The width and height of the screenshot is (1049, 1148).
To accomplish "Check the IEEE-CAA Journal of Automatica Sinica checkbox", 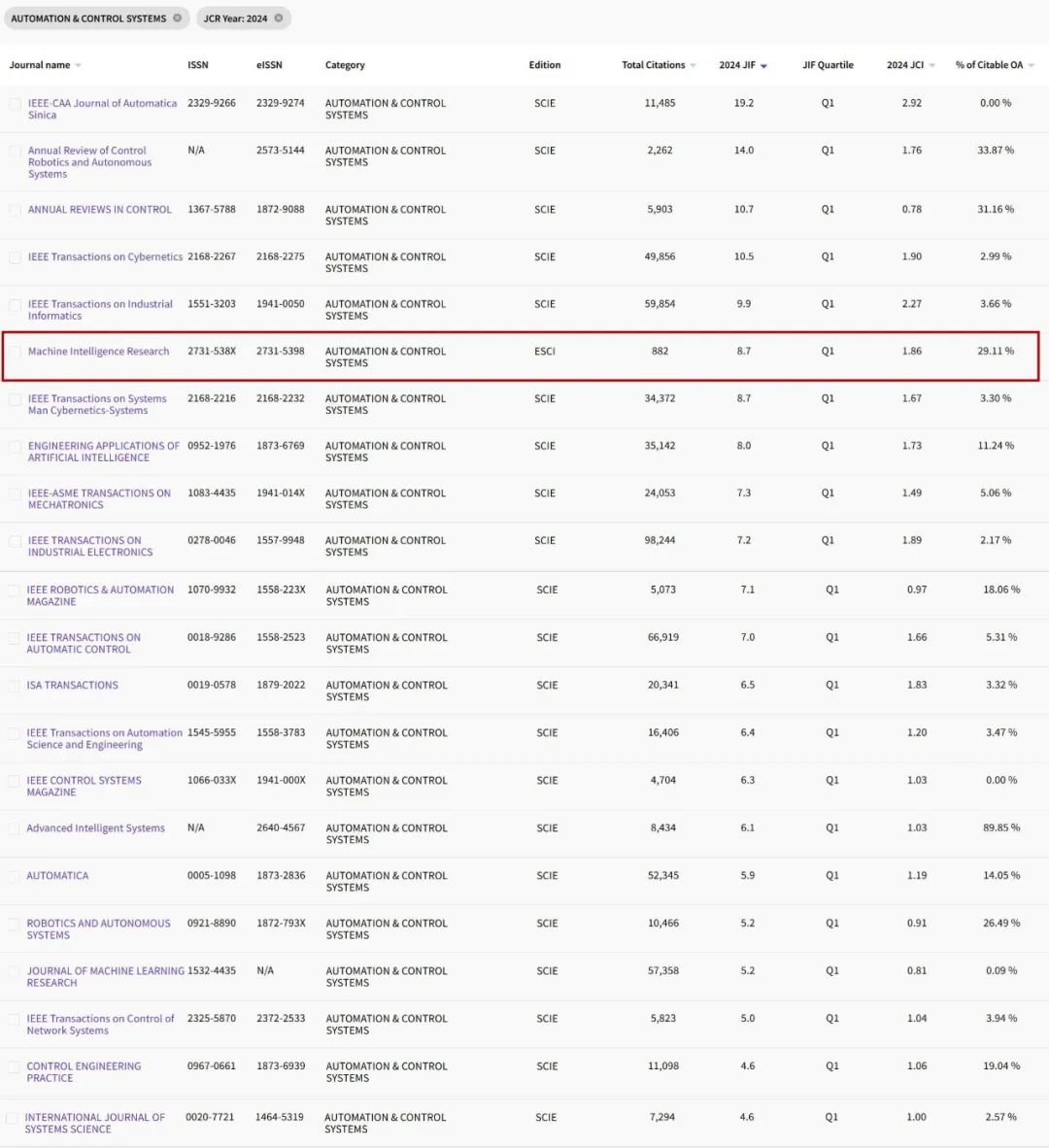I will (15, 104).
